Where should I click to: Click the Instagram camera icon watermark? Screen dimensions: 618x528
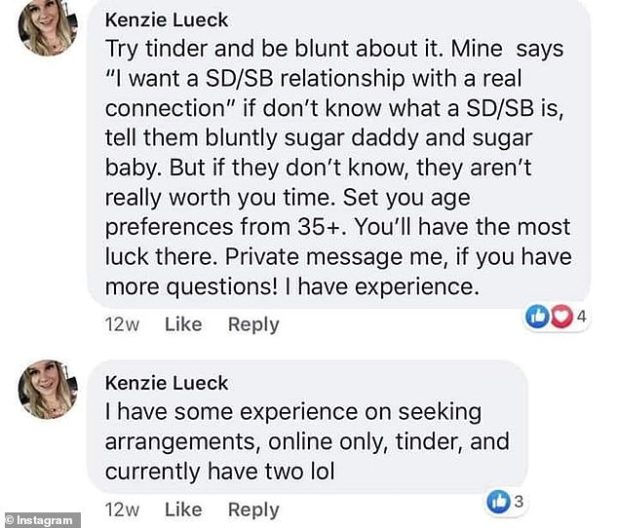point(11,520)
